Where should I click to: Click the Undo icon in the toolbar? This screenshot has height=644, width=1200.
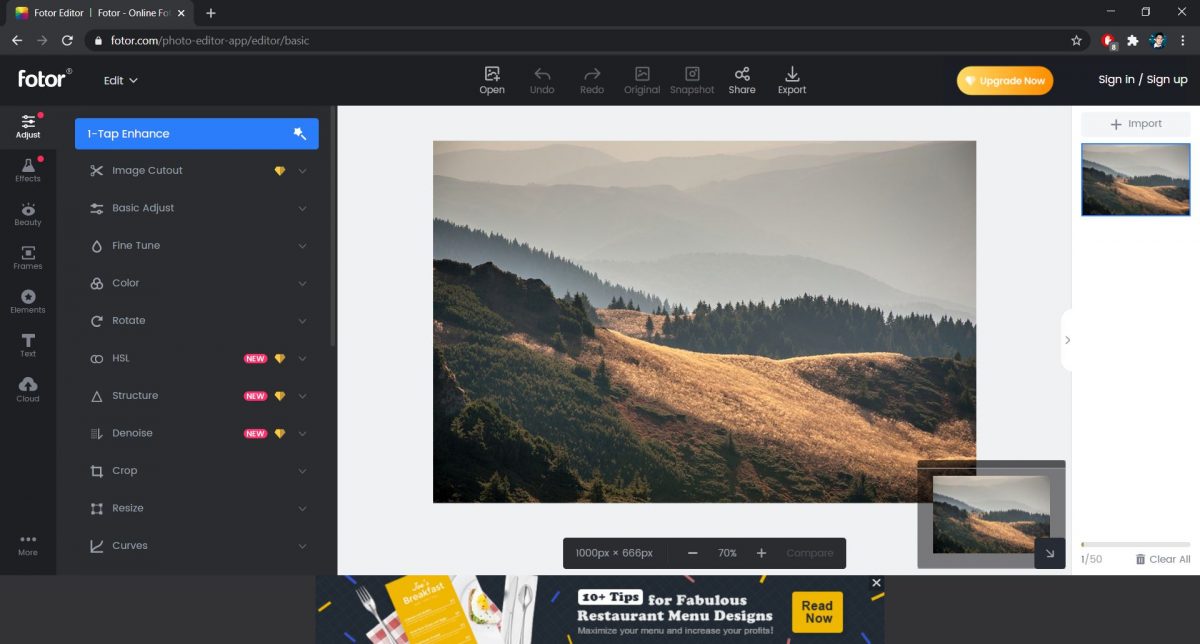click(x=541, y=80)
